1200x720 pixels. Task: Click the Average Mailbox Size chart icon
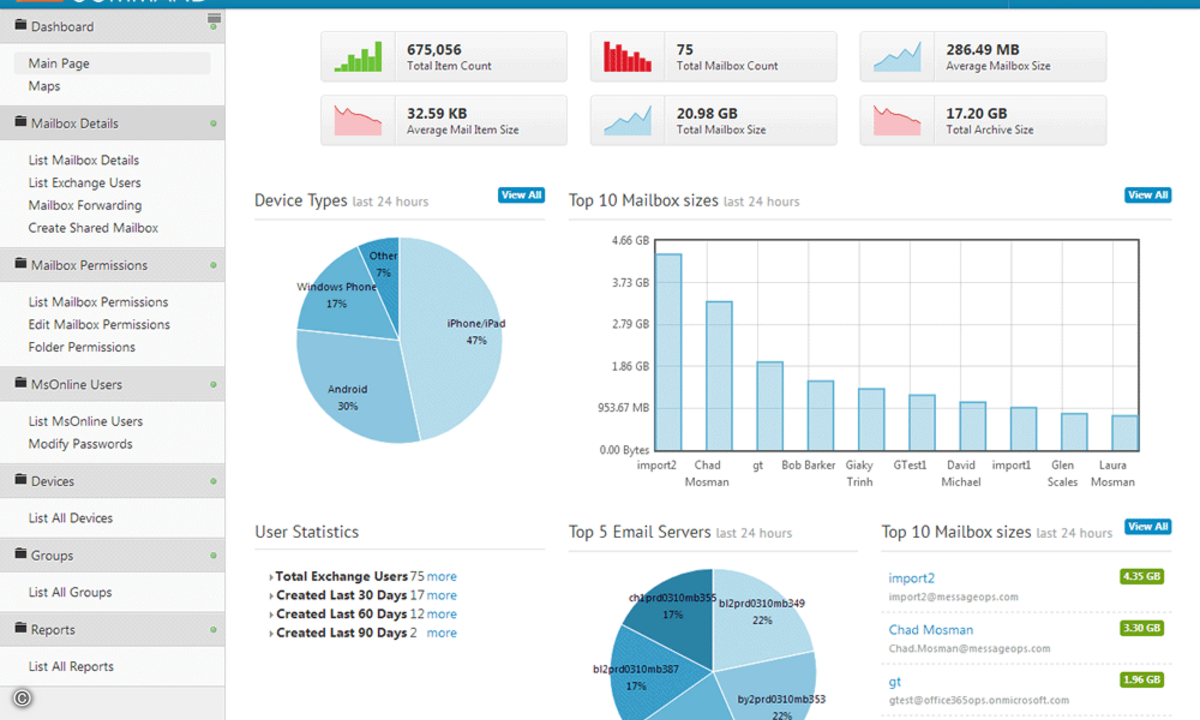click(x=898, y=56)
